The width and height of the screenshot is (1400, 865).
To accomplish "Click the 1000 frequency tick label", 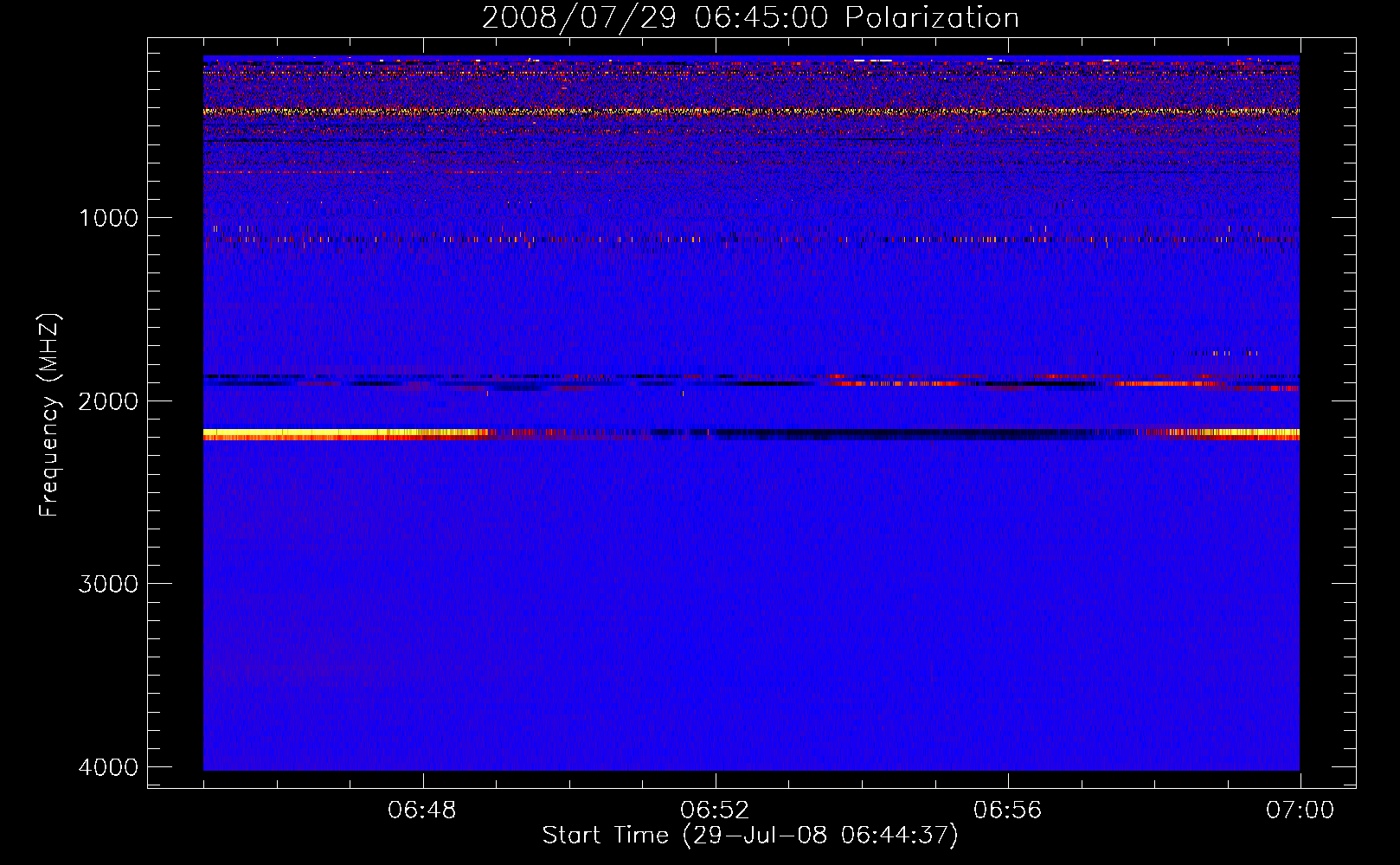I will 109,217.
